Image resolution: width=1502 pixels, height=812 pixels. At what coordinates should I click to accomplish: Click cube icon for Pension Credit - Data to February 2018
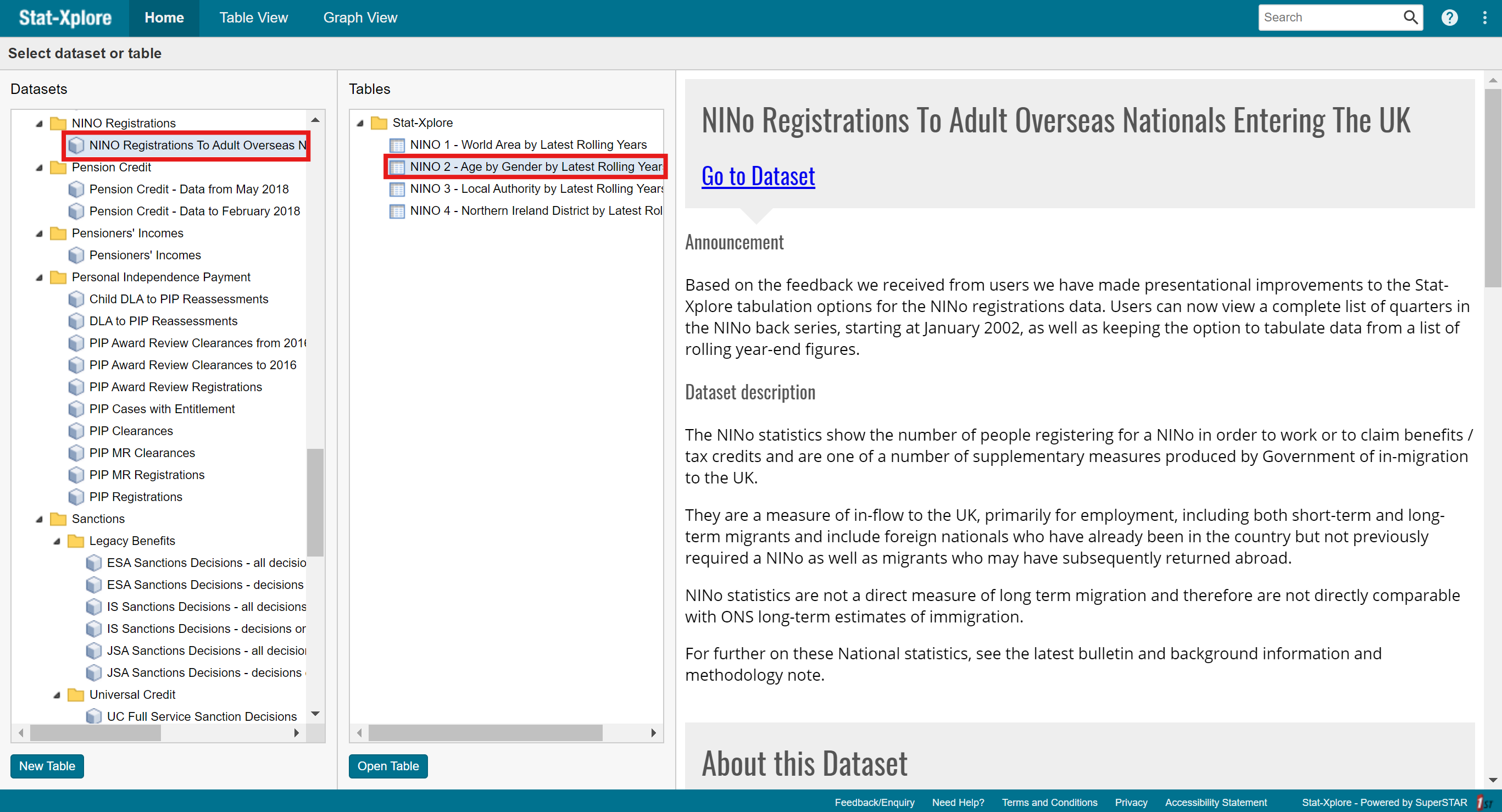click(76, 211)
